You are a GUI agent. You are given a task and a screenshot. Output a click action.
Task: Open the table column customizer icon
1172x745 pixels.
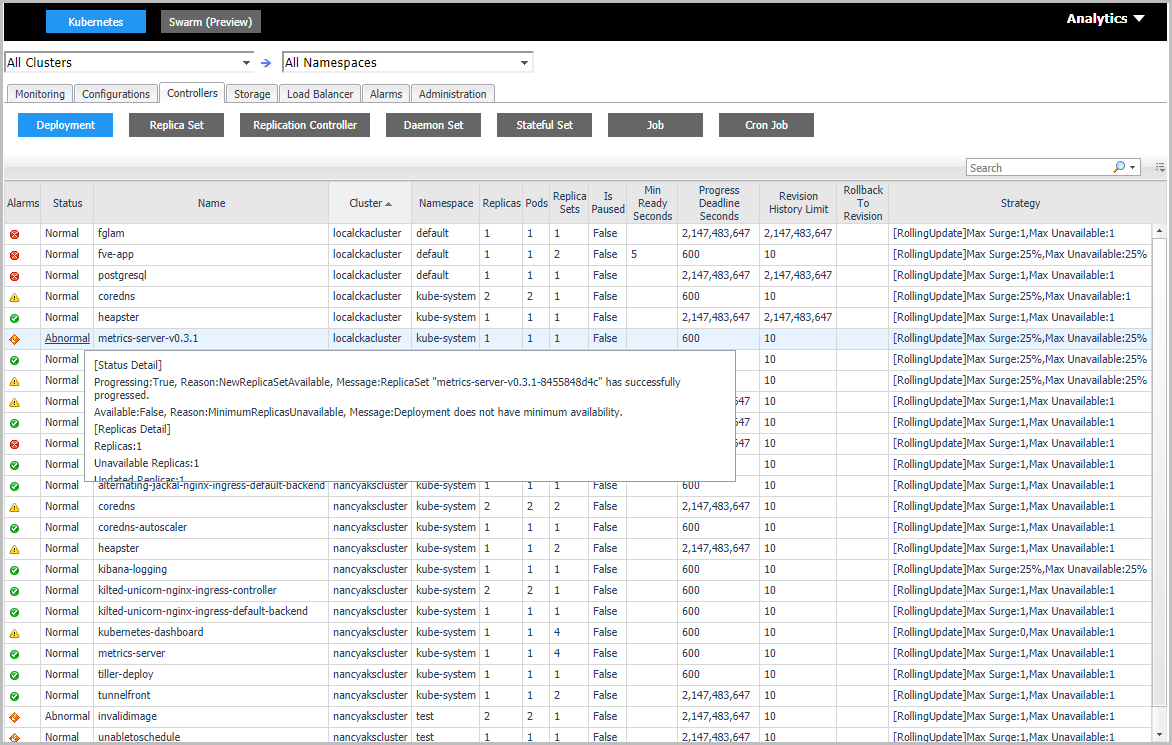click(1160, 167)
